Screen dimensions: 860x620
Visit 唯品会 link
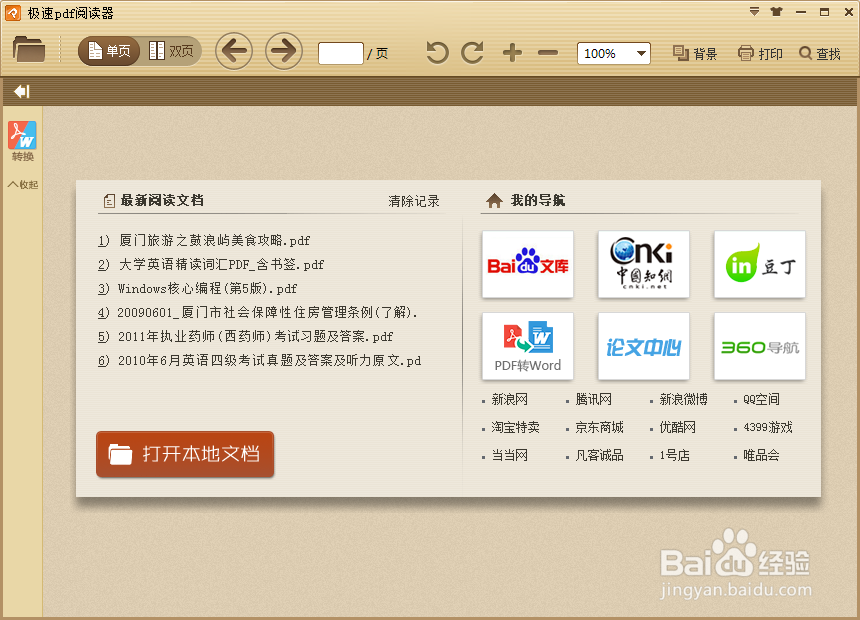pos(761,455)
